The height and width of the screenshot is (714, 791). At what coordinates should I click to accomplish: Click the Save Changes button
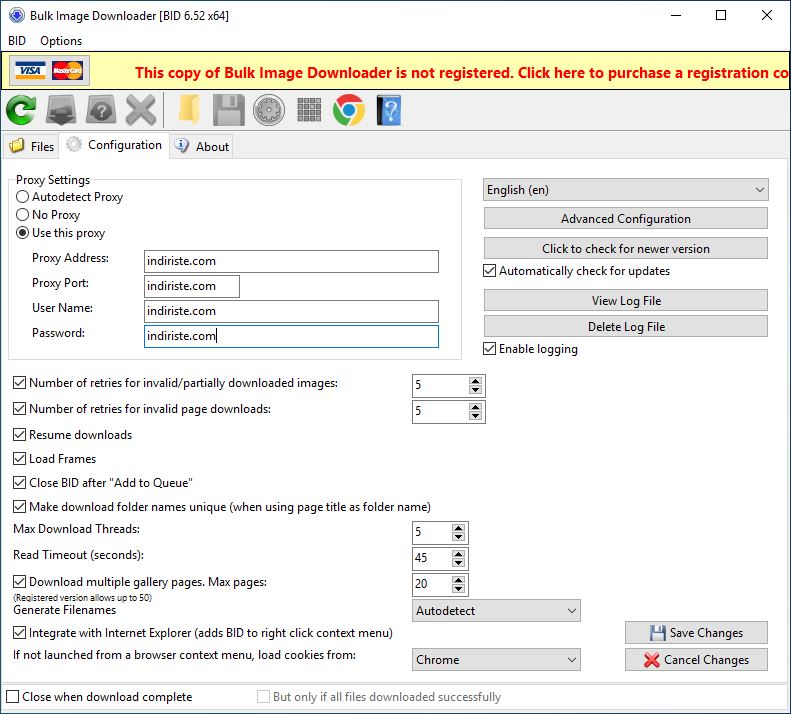[696, 633]
